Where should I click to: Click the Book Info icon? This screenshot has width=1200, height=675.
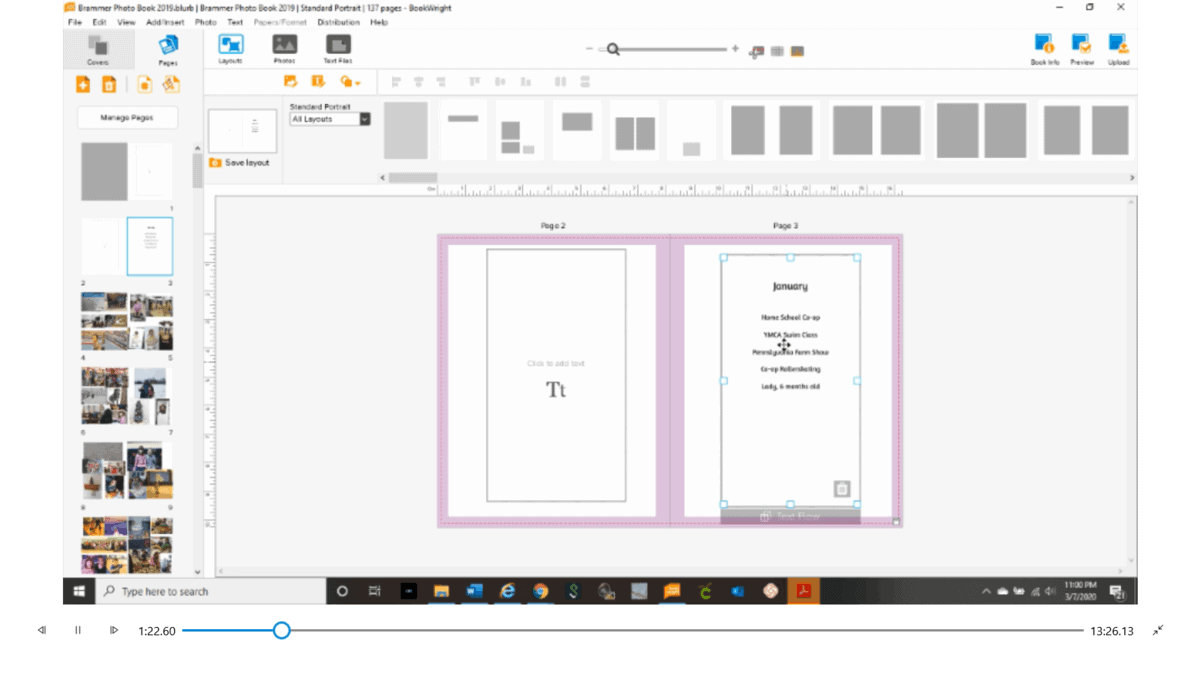[x=1044, y=47]
